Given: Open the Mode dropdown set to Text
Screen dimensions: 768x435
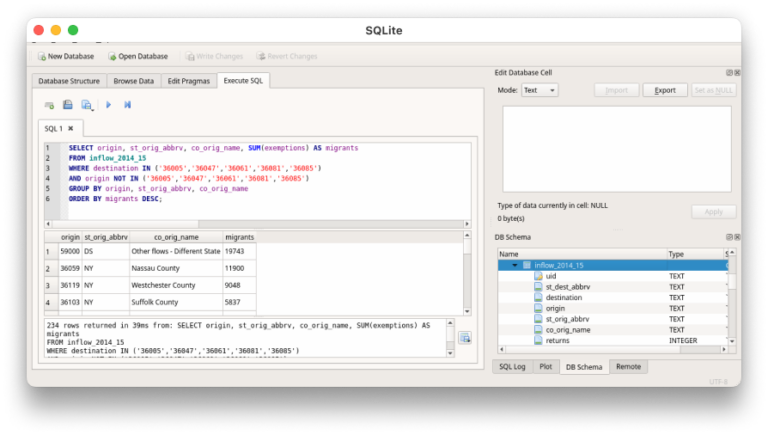Looking at the screenshot, I should (539, 90).
